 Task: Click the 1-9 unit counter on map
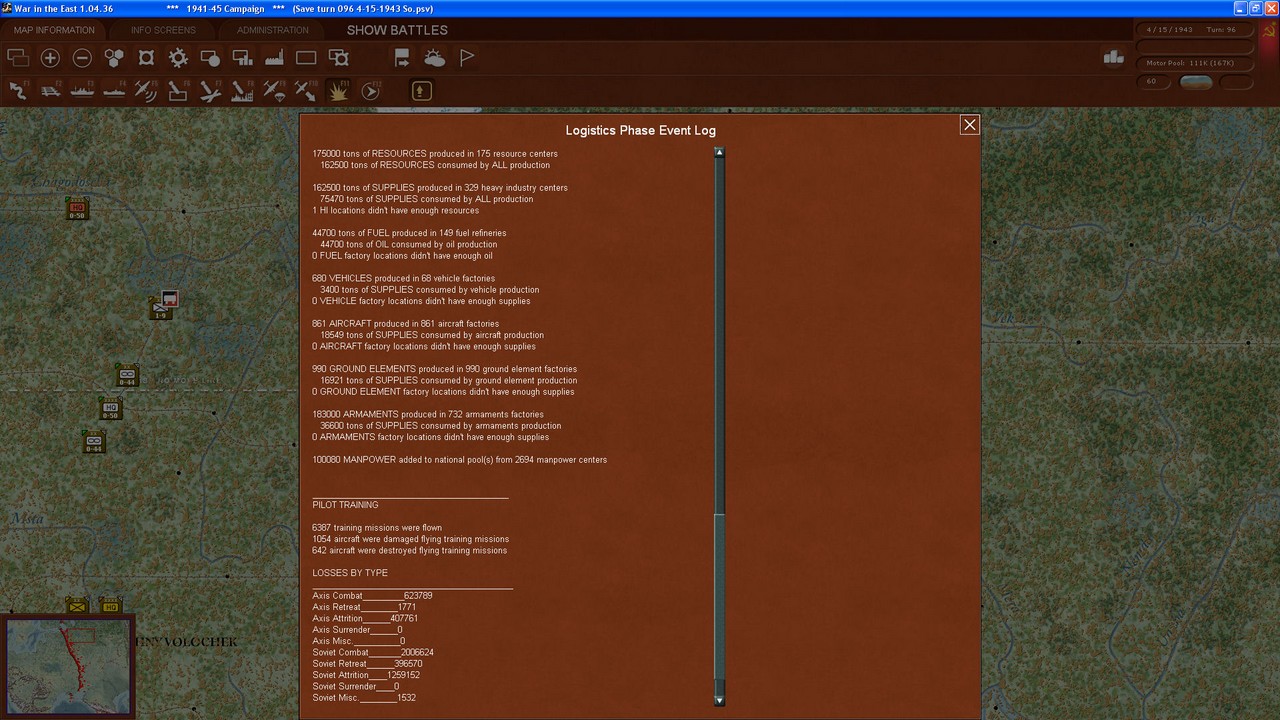point(163,305)
